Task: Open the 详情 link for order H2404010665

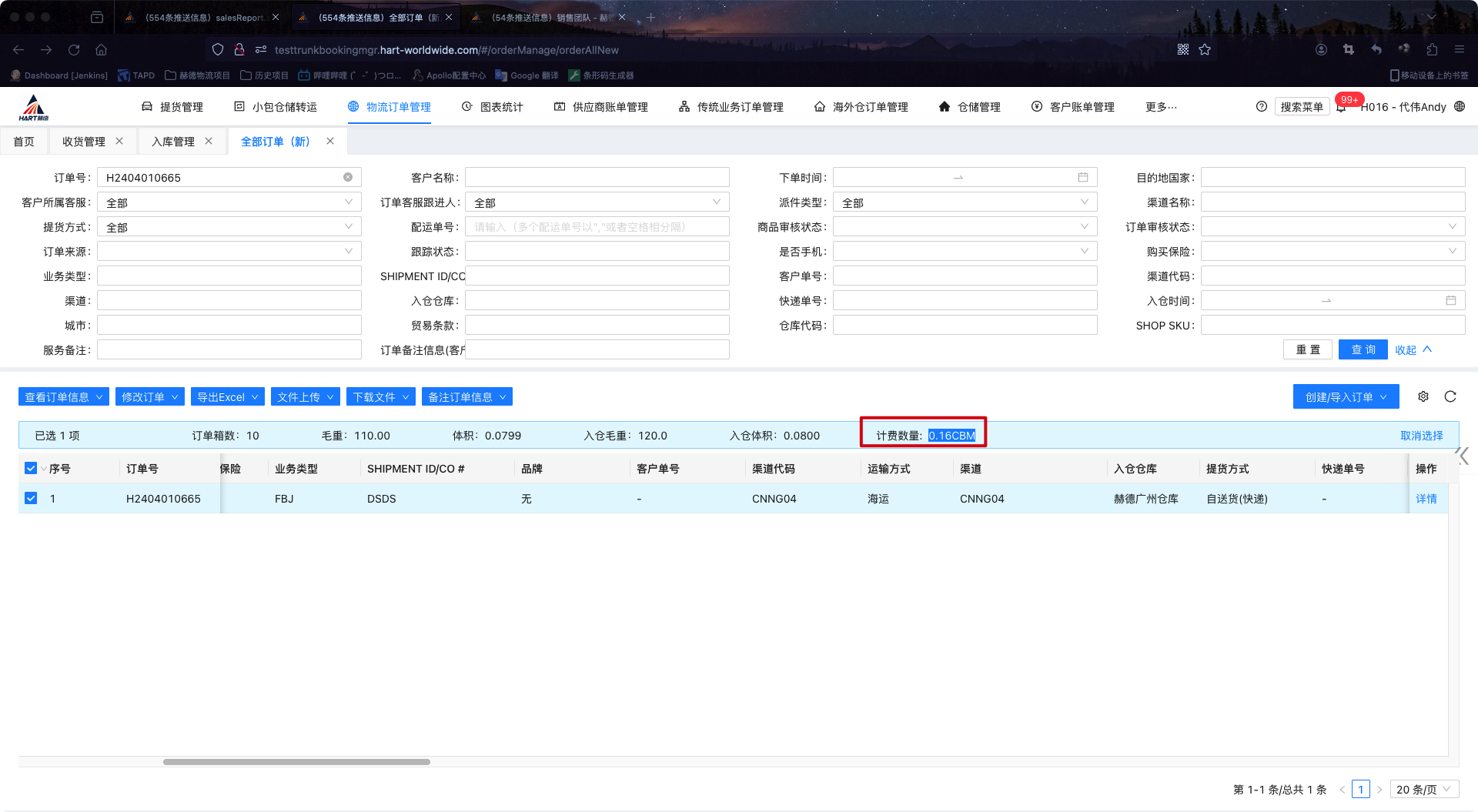Action: [x=1426, y=499]
